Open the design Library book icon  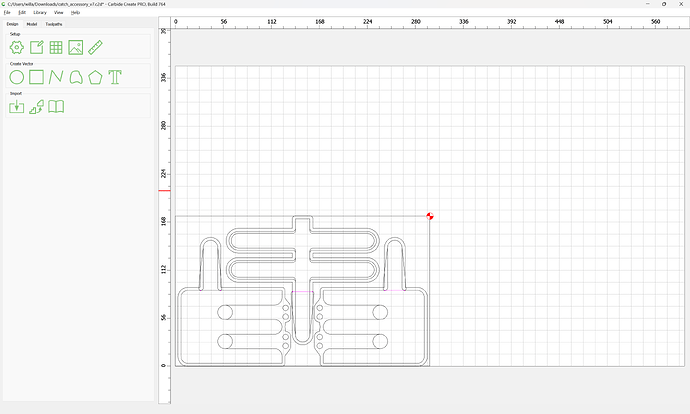point(56,106)
